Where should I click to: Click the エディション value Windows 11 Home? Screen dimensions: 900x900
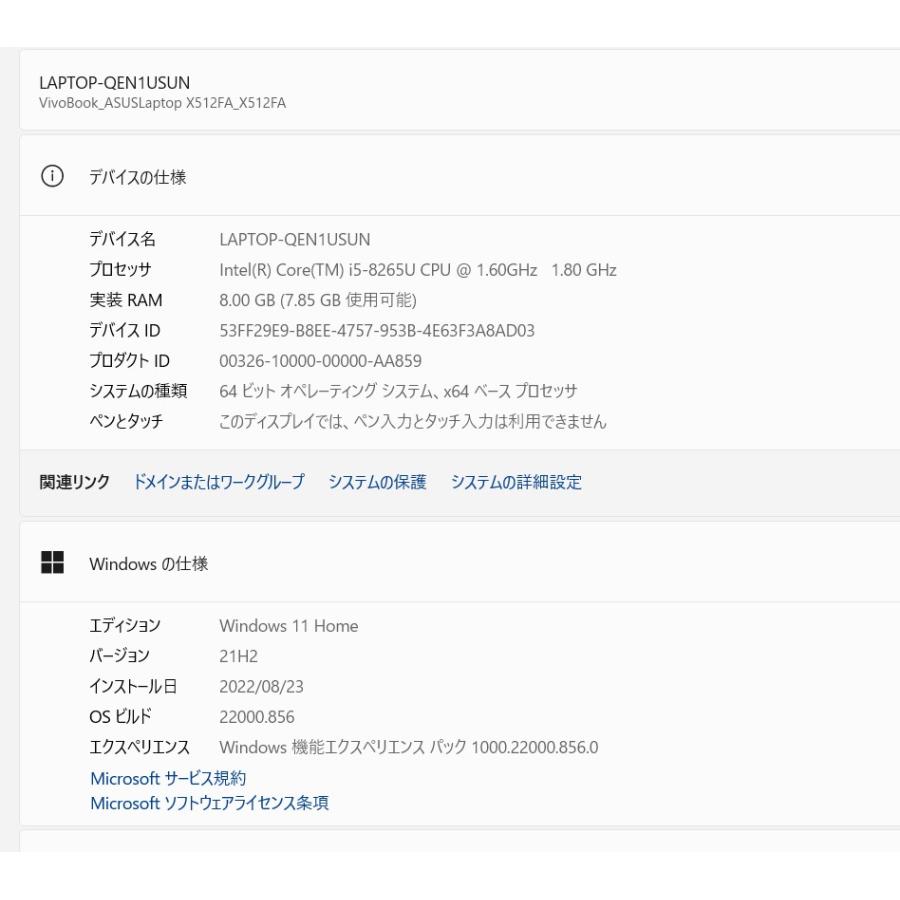click(289, 626)
